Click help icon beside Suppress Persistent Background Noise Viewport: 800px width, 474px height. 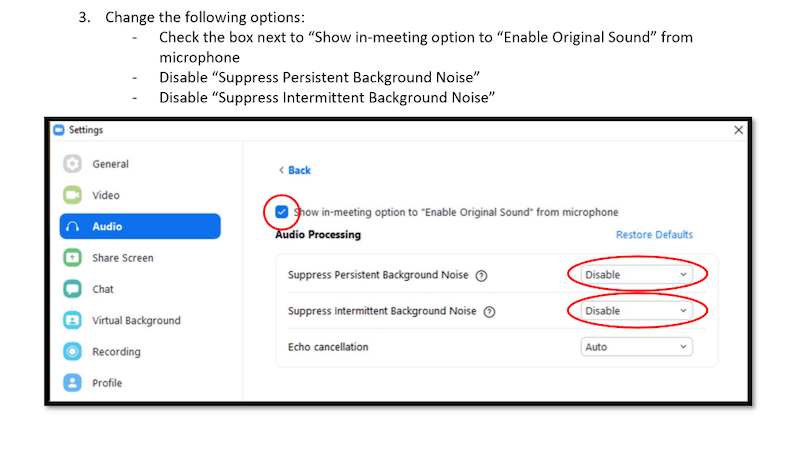pos(481,276)
